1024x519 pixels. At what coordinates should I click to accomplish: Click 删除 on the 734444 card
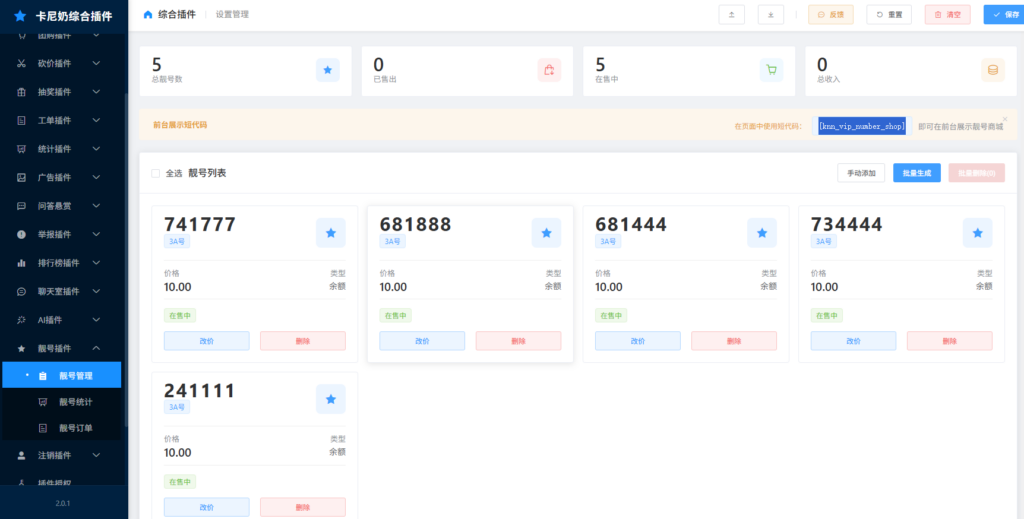[x=950, y=341]
